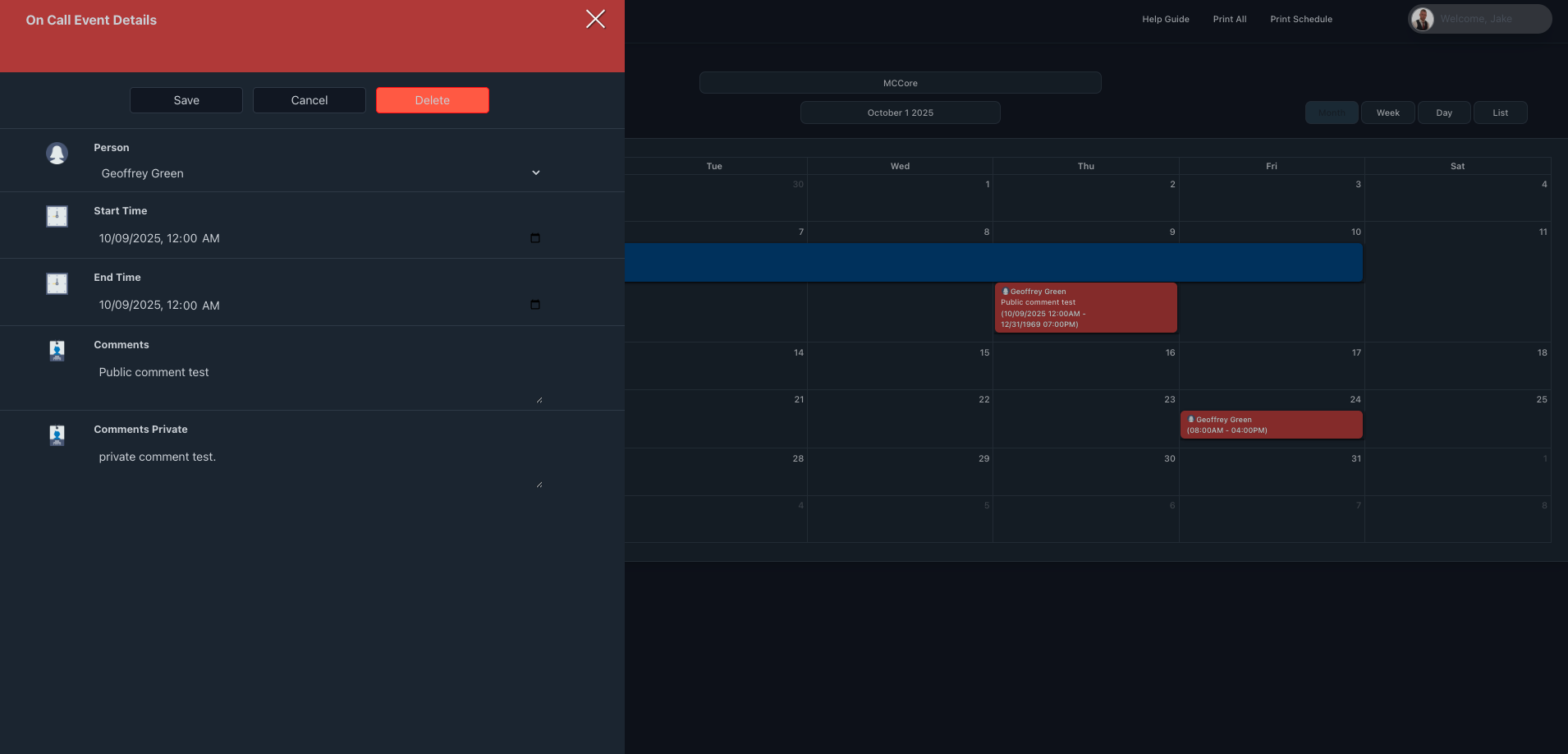Save the on call event
The image size is (1568, 754).
pos(186,100)
